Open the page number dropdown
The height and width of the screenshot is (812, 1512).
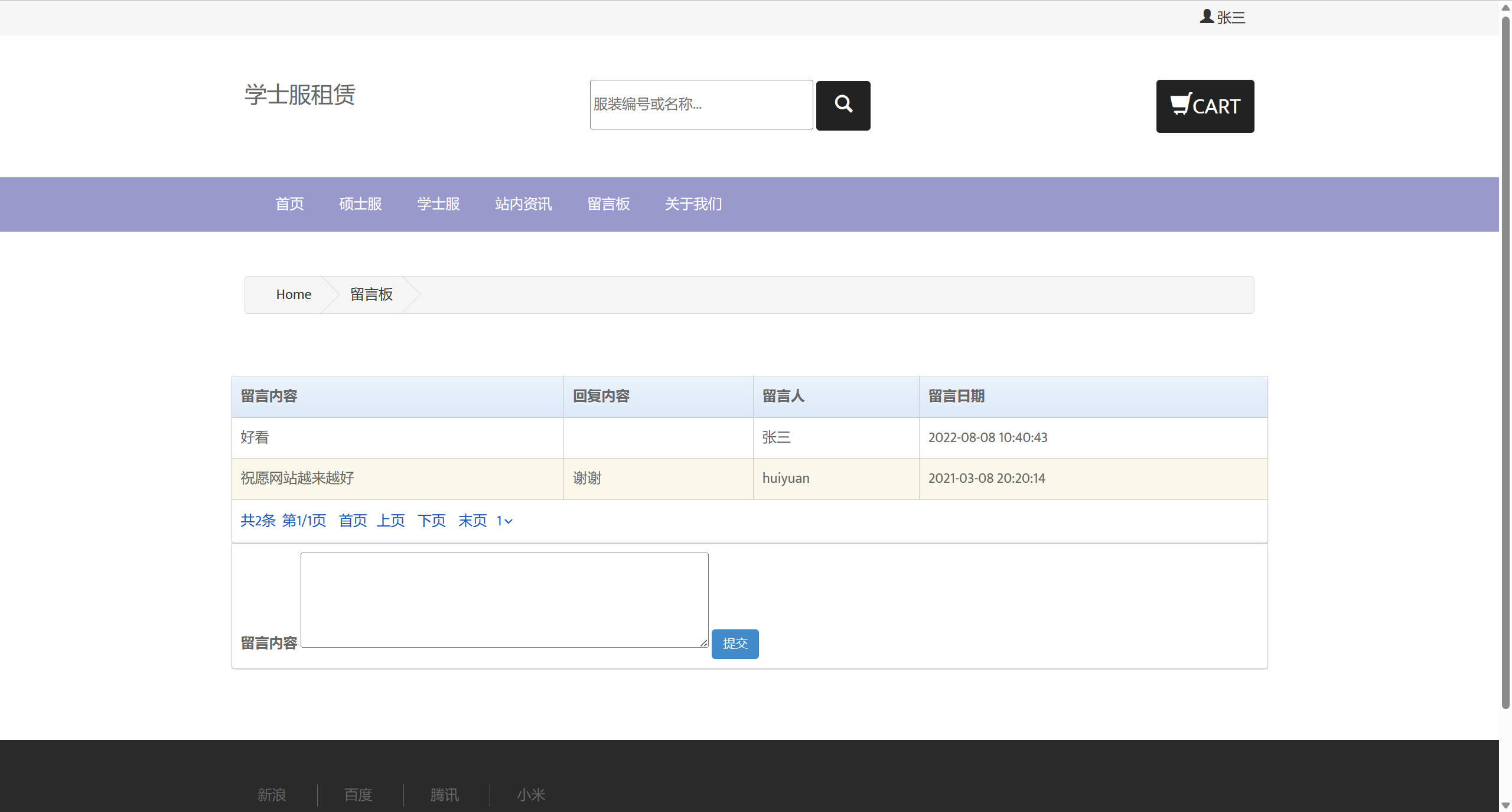point(504,521)
